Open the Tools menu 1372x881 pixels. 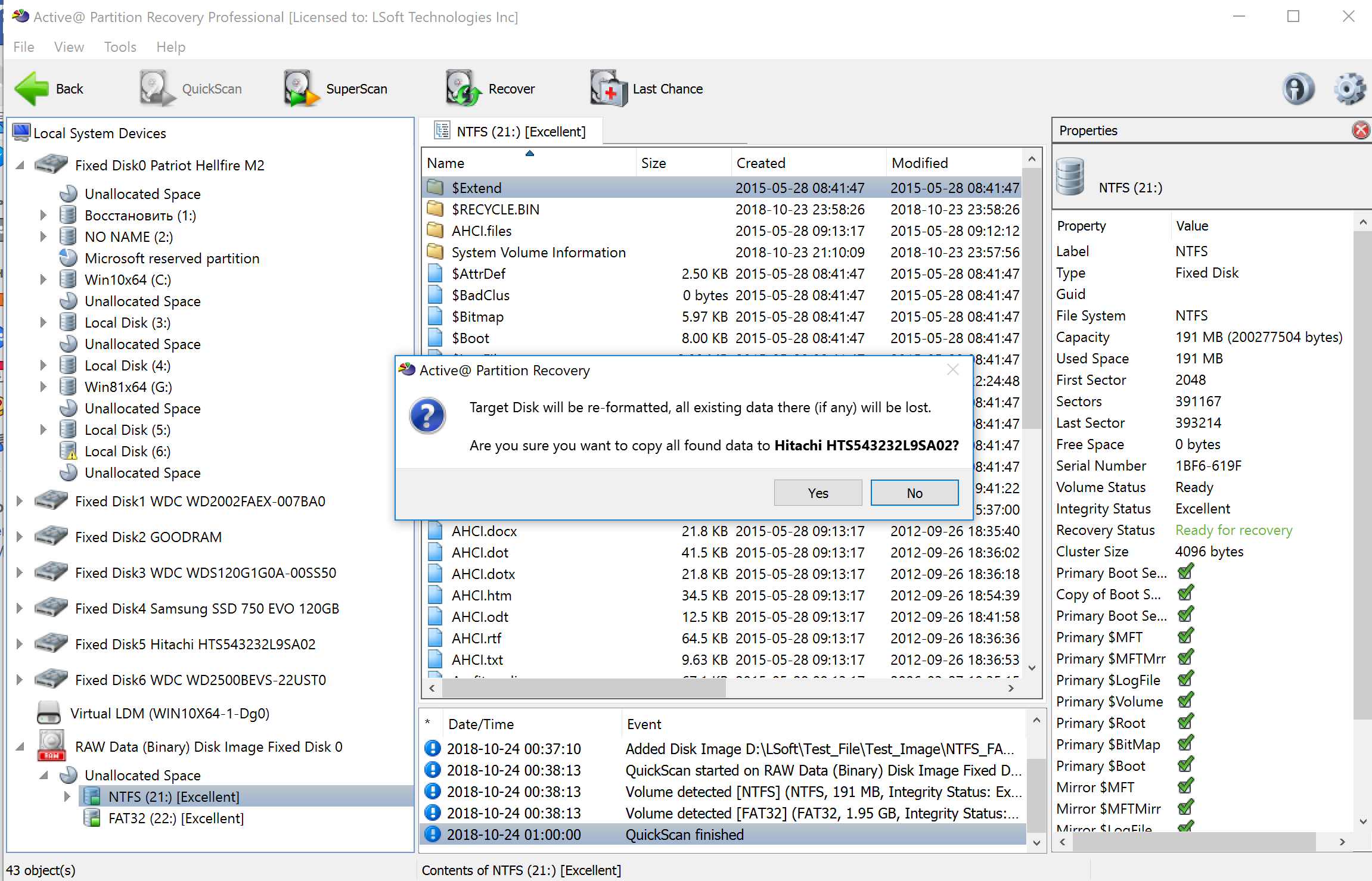tap(119, 46)
